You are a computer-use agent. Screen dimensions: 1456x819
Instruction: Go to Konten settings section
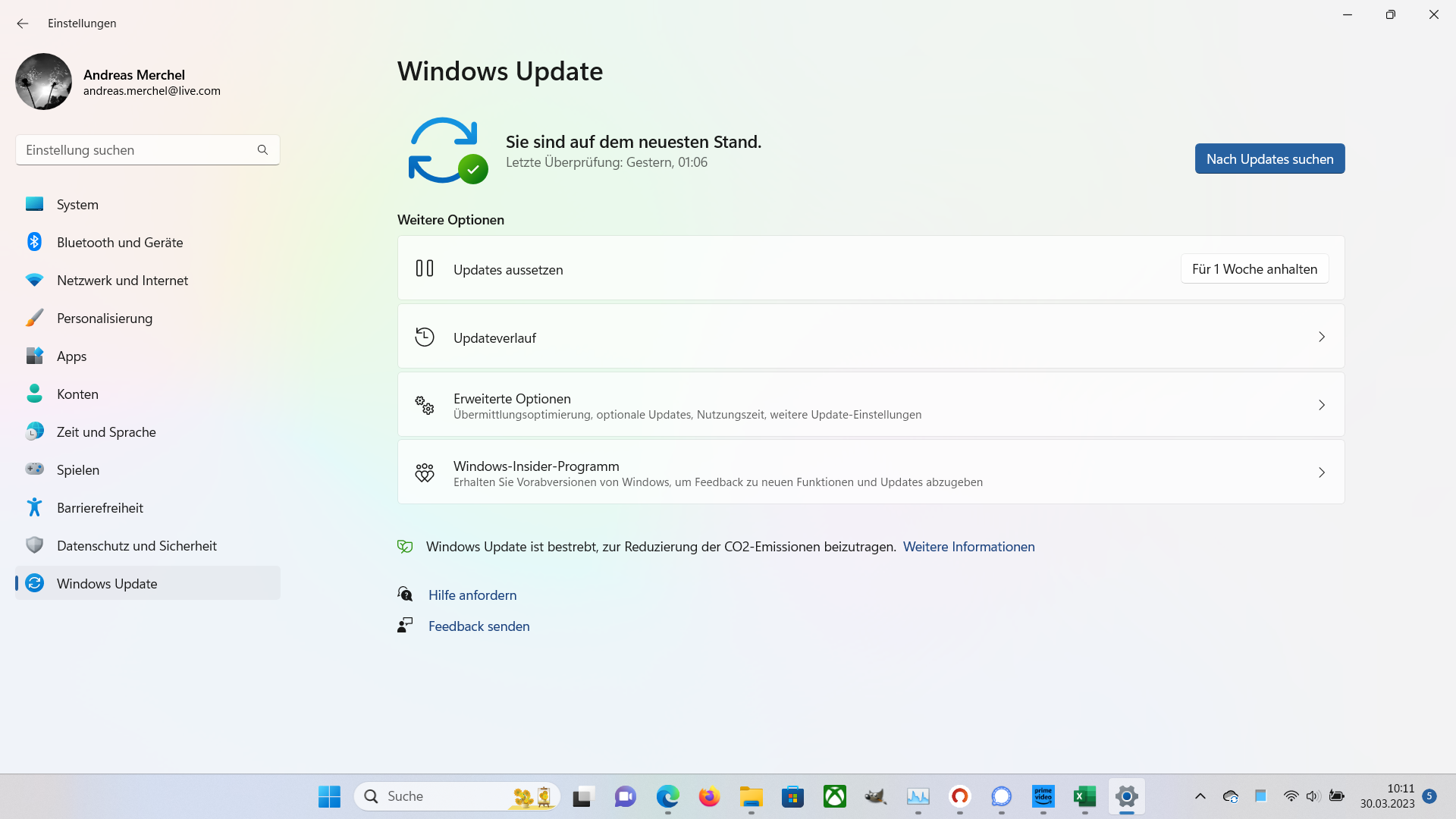click(77, 394)
